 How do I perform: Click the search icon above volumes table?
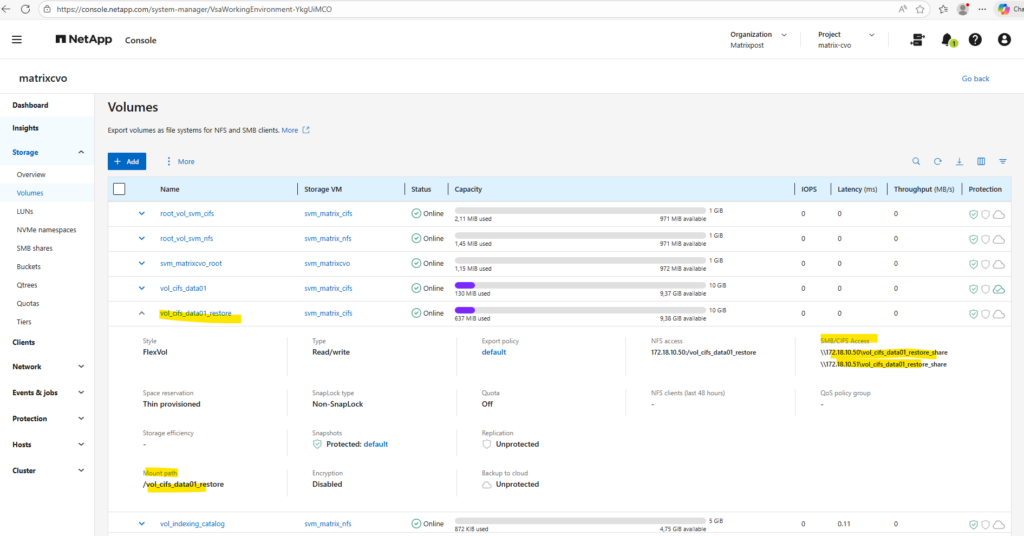(x=916, y=161)
